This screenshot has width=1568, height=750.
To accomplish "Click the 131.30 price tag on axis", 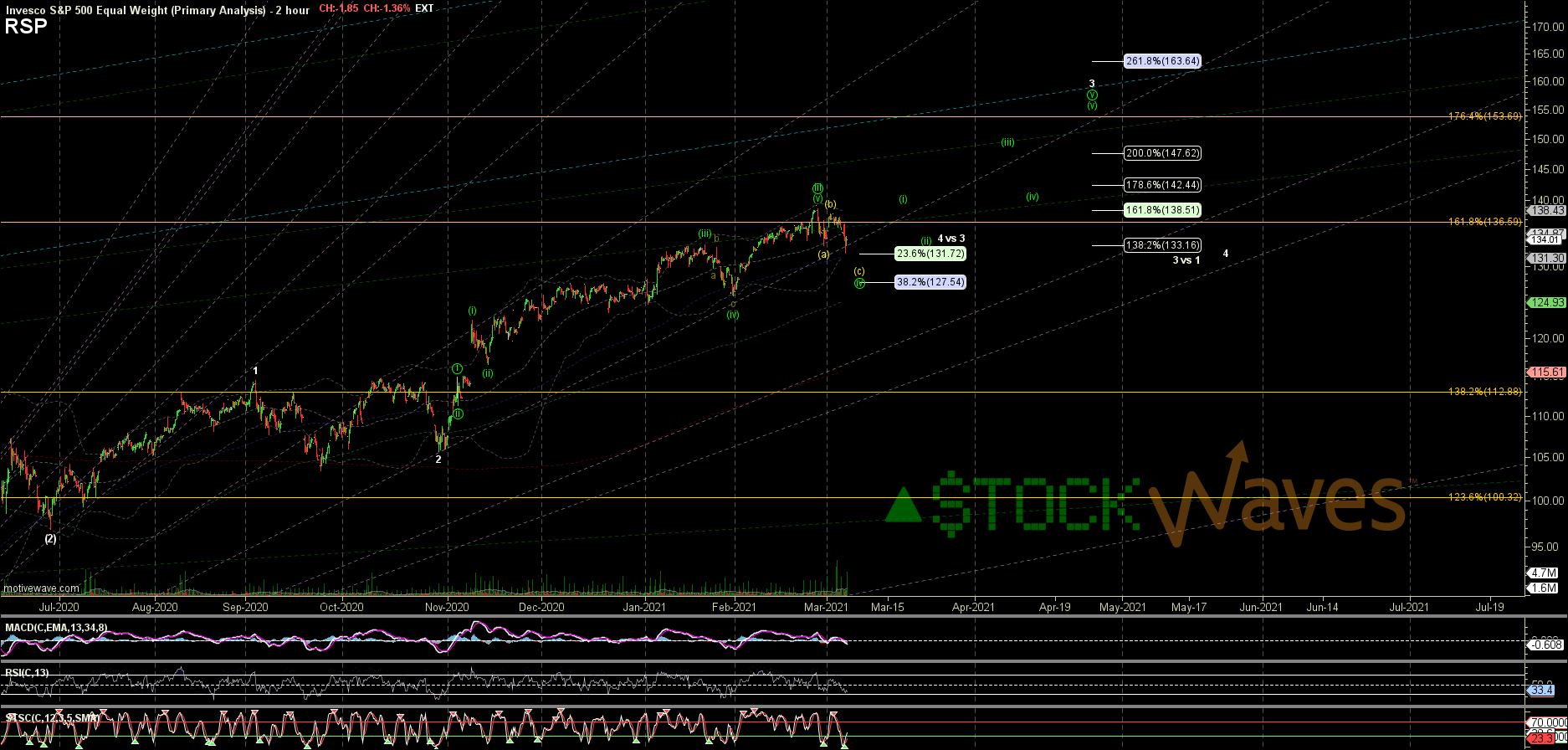I will (1547, 258).
